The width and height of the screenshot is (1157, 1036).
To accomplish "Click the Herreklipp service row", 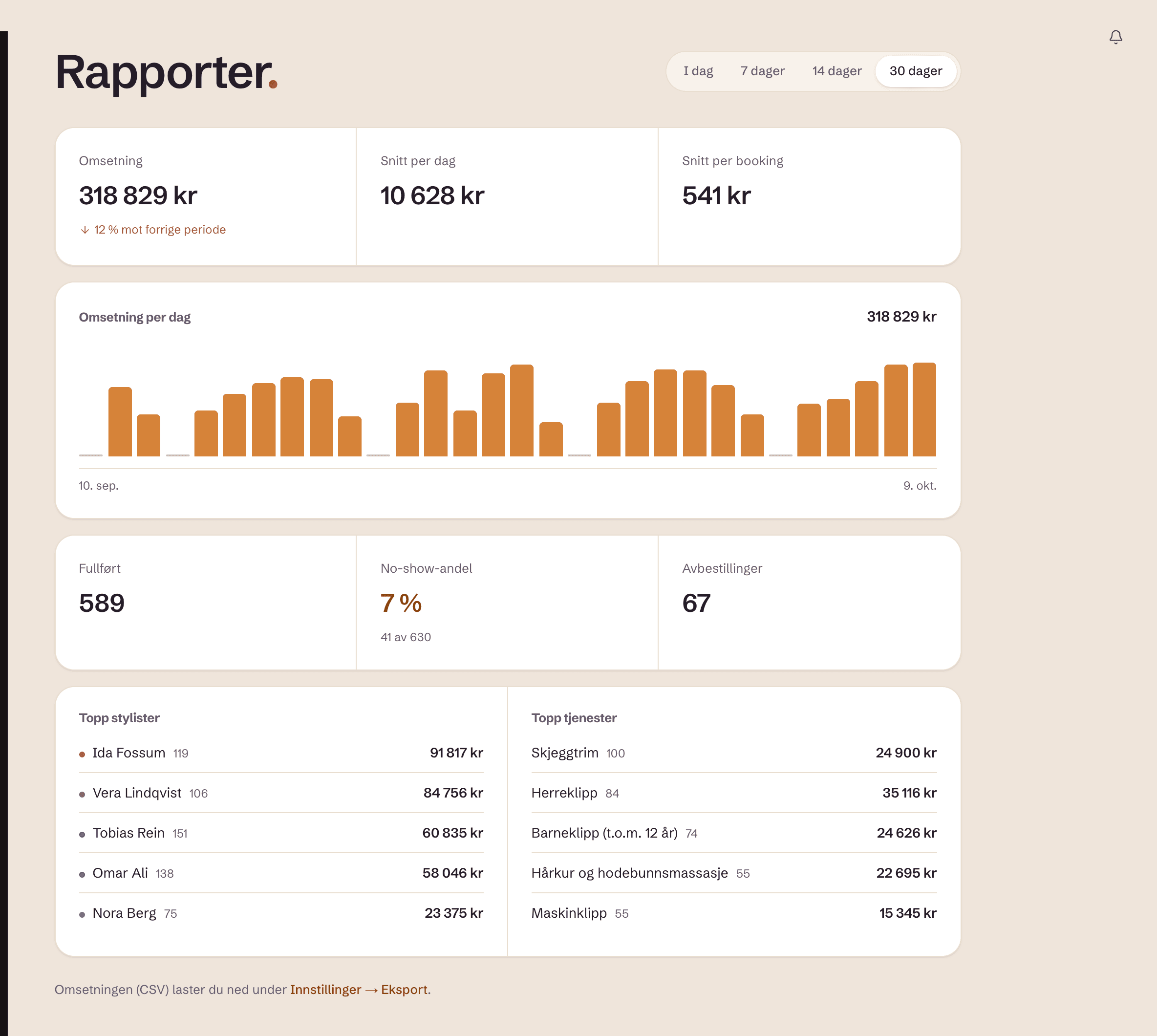I will (x=733, y=792).
